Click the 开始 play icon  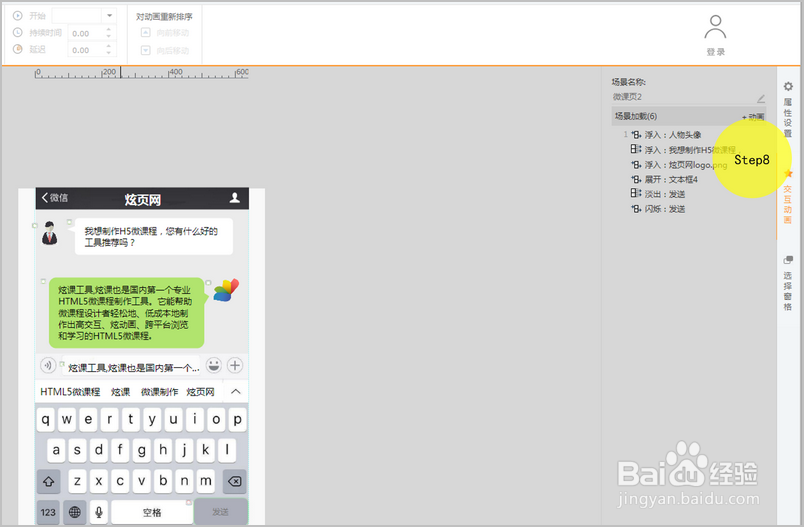tap(17, 16)
